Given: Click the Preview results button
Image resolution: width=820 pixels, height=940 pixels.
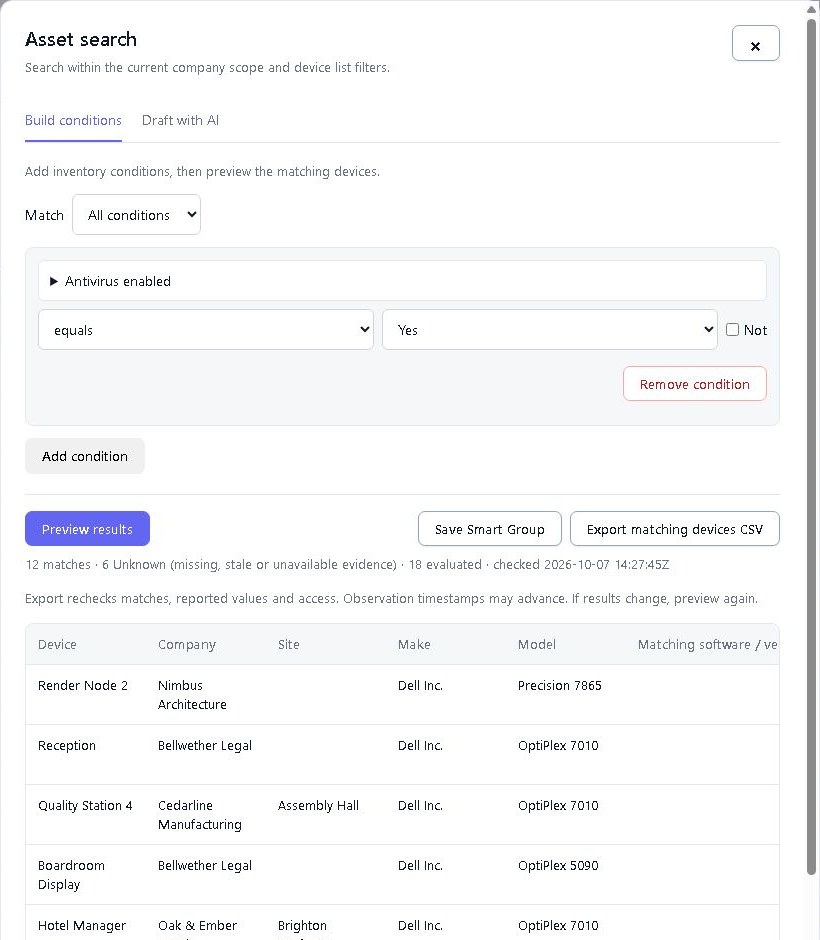Looking at the screenshot, I should coord(88,529).
